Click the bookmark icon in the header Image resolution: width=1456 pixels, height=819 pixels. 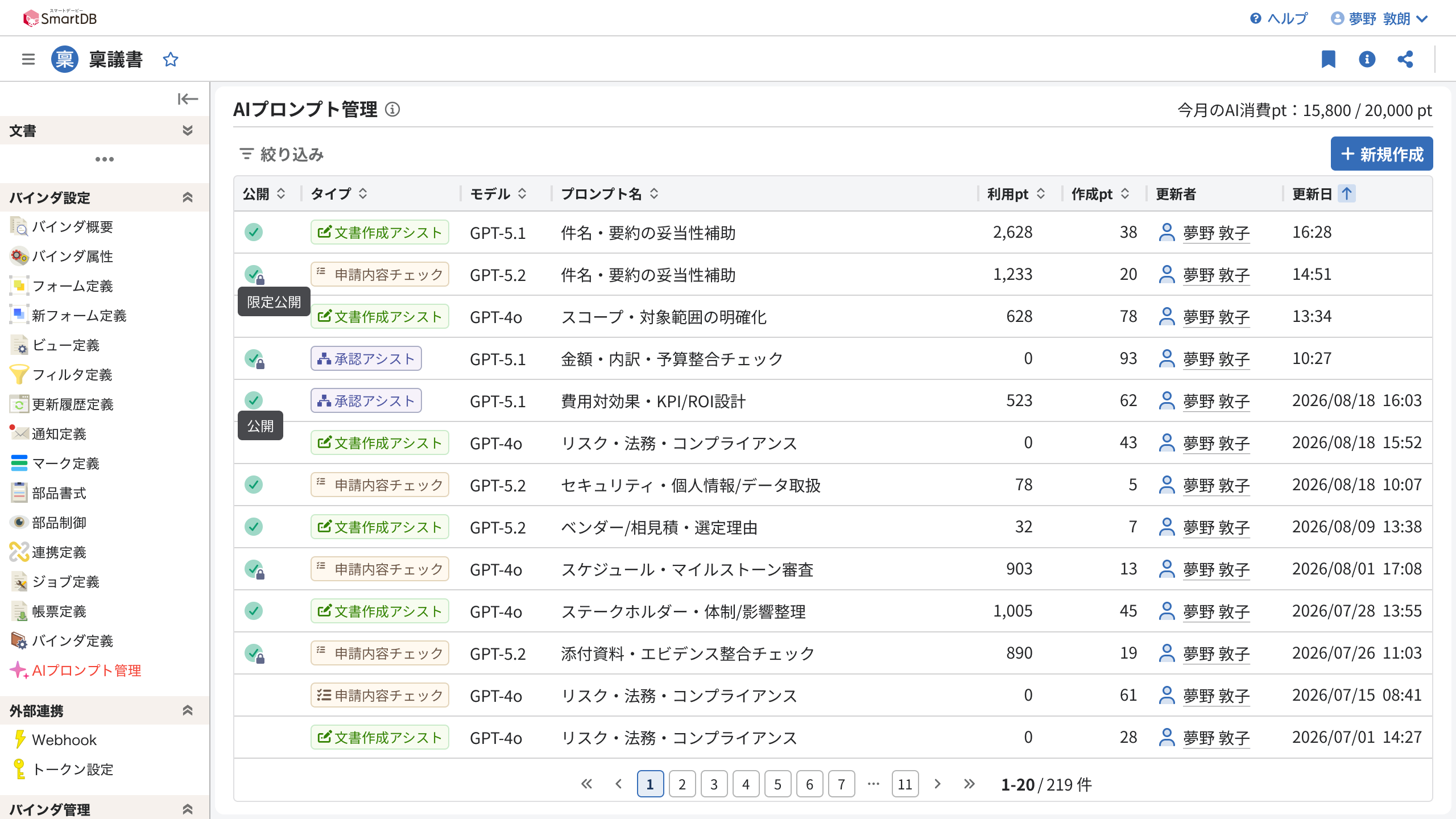click(x=1329, y=59)
